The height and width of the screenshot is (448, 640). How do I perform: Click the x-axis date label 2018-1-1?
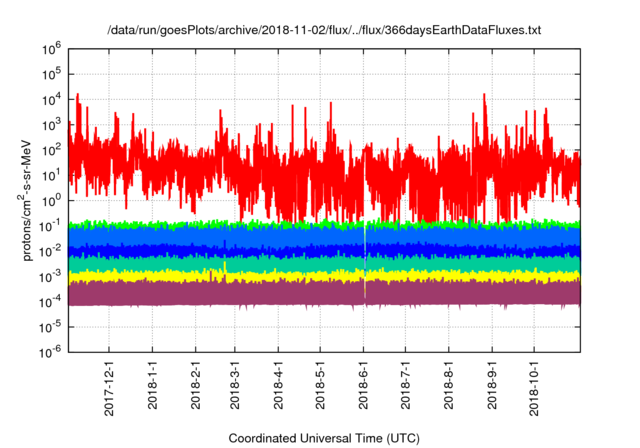tap(152, 384)
